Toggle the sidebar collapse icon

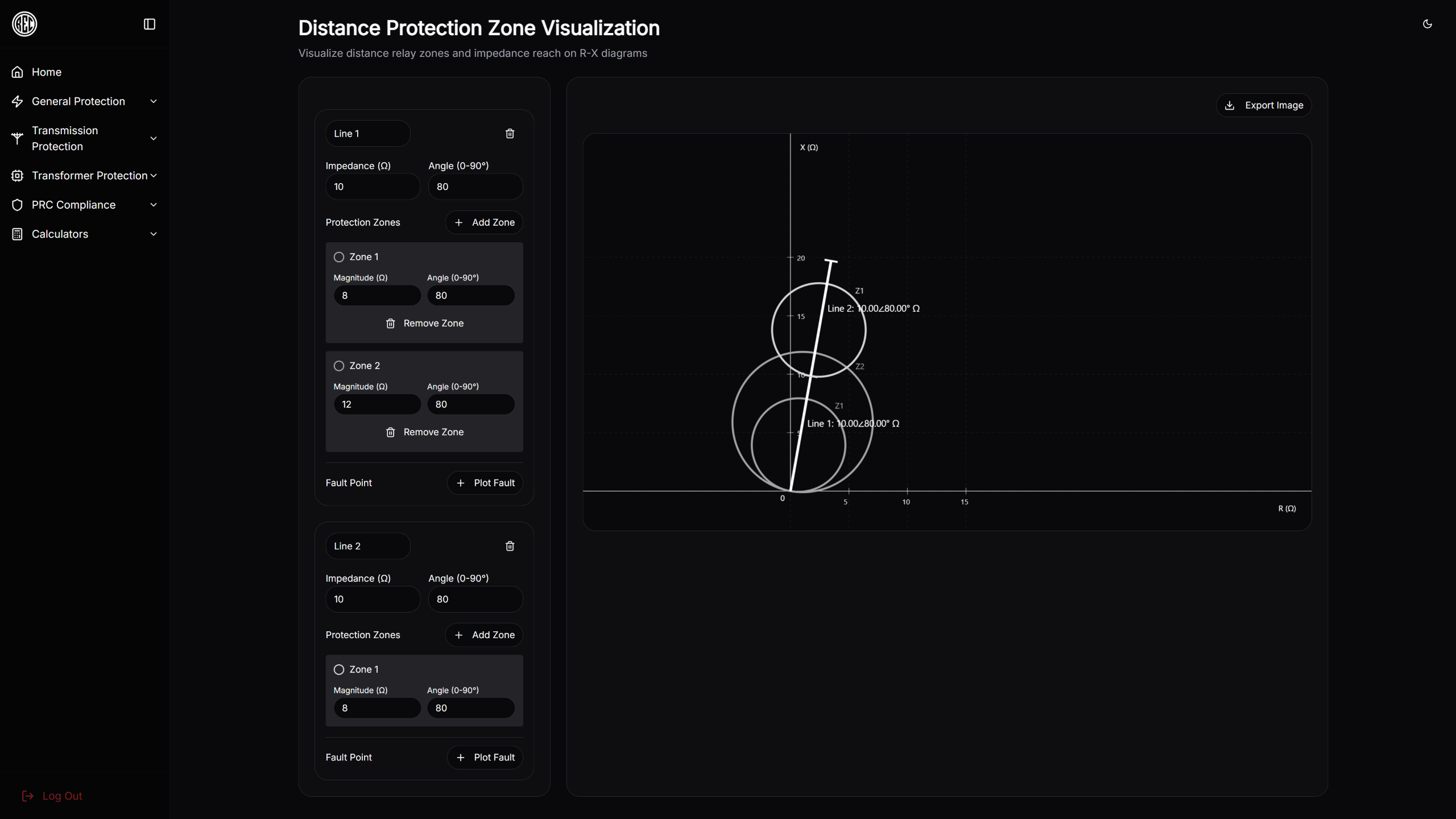149,24
